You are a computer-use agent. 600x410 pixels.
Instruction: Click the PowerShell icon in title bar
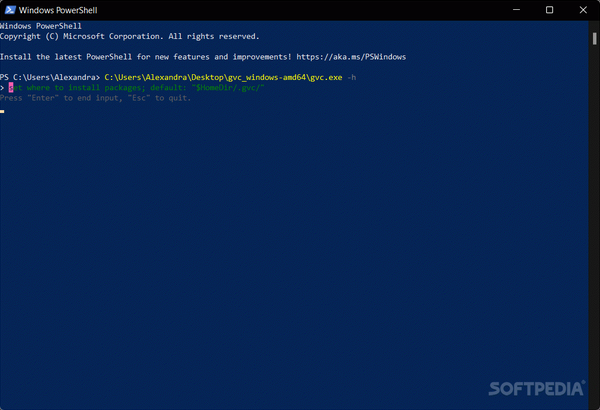[x=10, y=10]
